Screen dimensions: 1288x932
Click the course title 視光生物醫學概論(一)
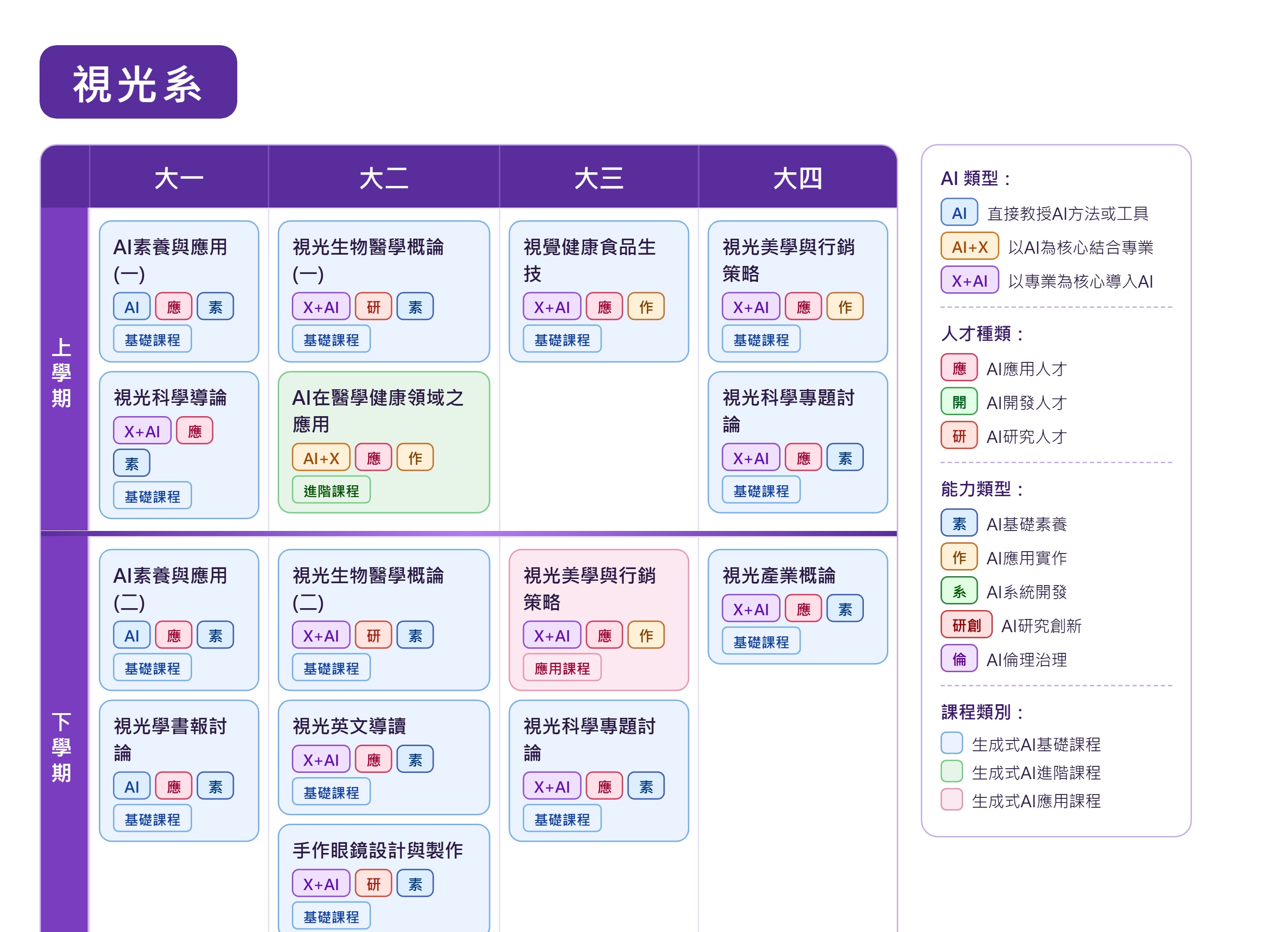point(368,261)
